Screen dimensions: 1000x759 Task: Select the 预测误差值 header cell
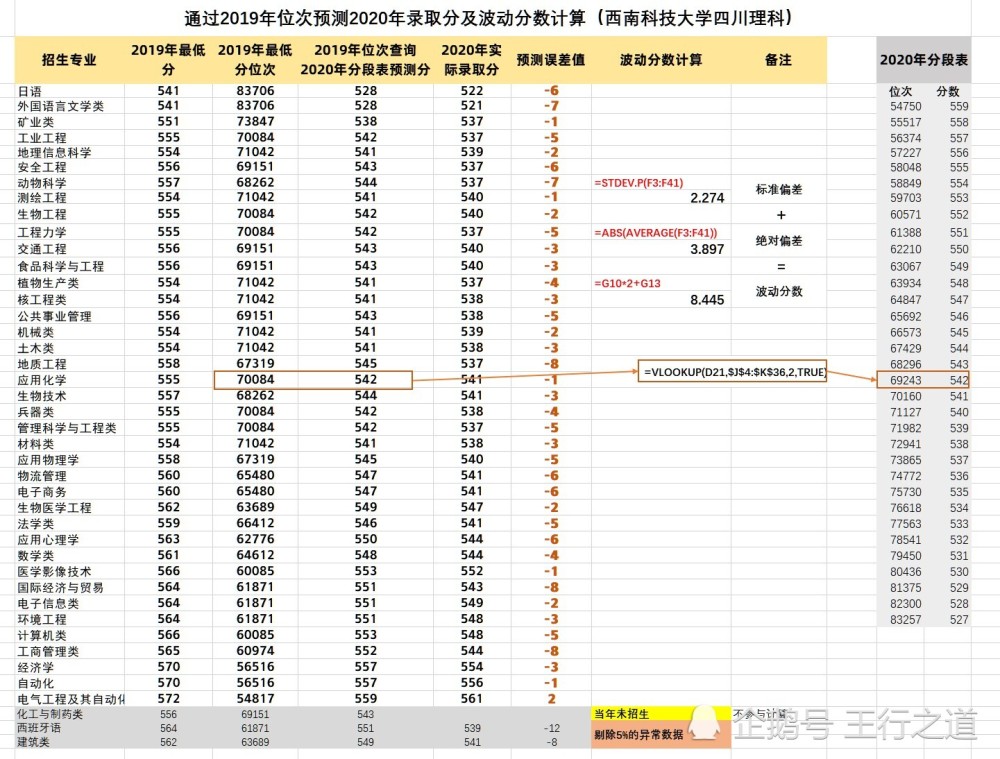pos(550,60)
